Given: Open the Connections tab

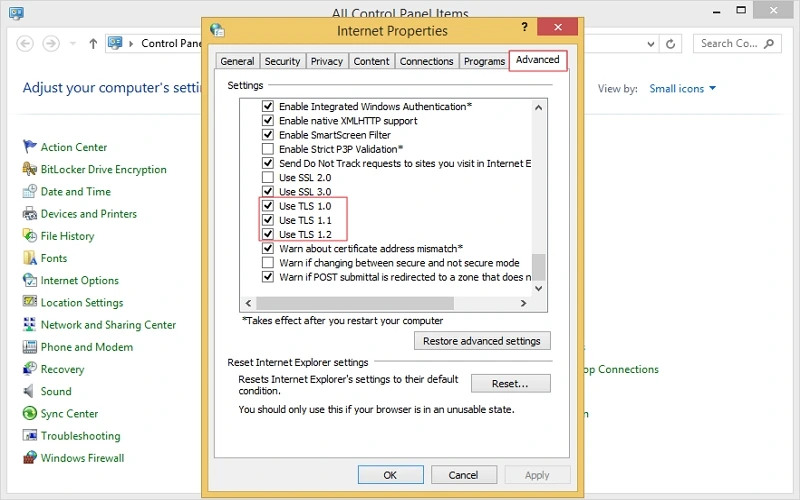Looking at the screenshot, I should (426, 61).
